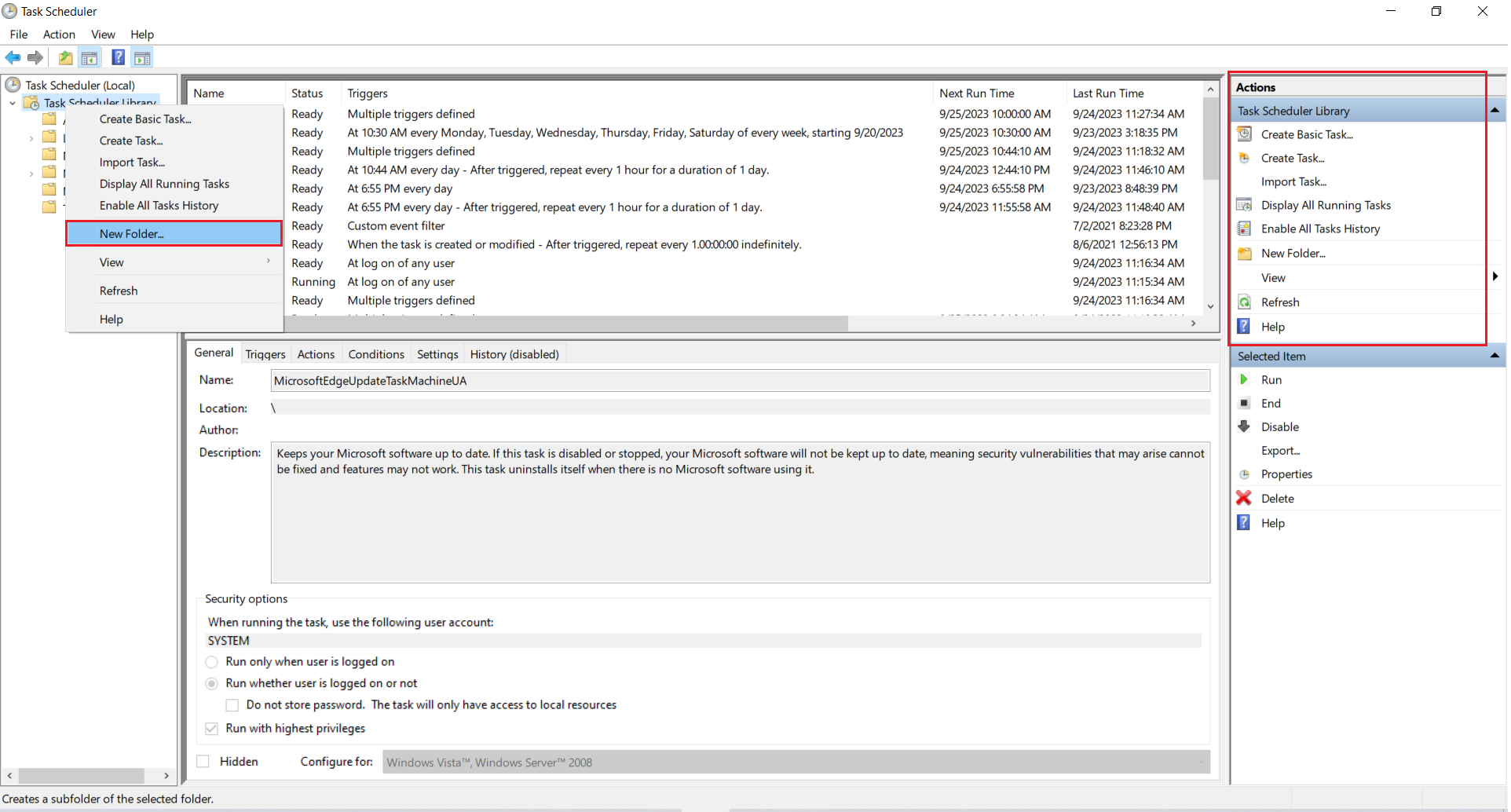
Task: Collapse the Task Scheduler Library tree node
Action: click(x=13, y=103)
